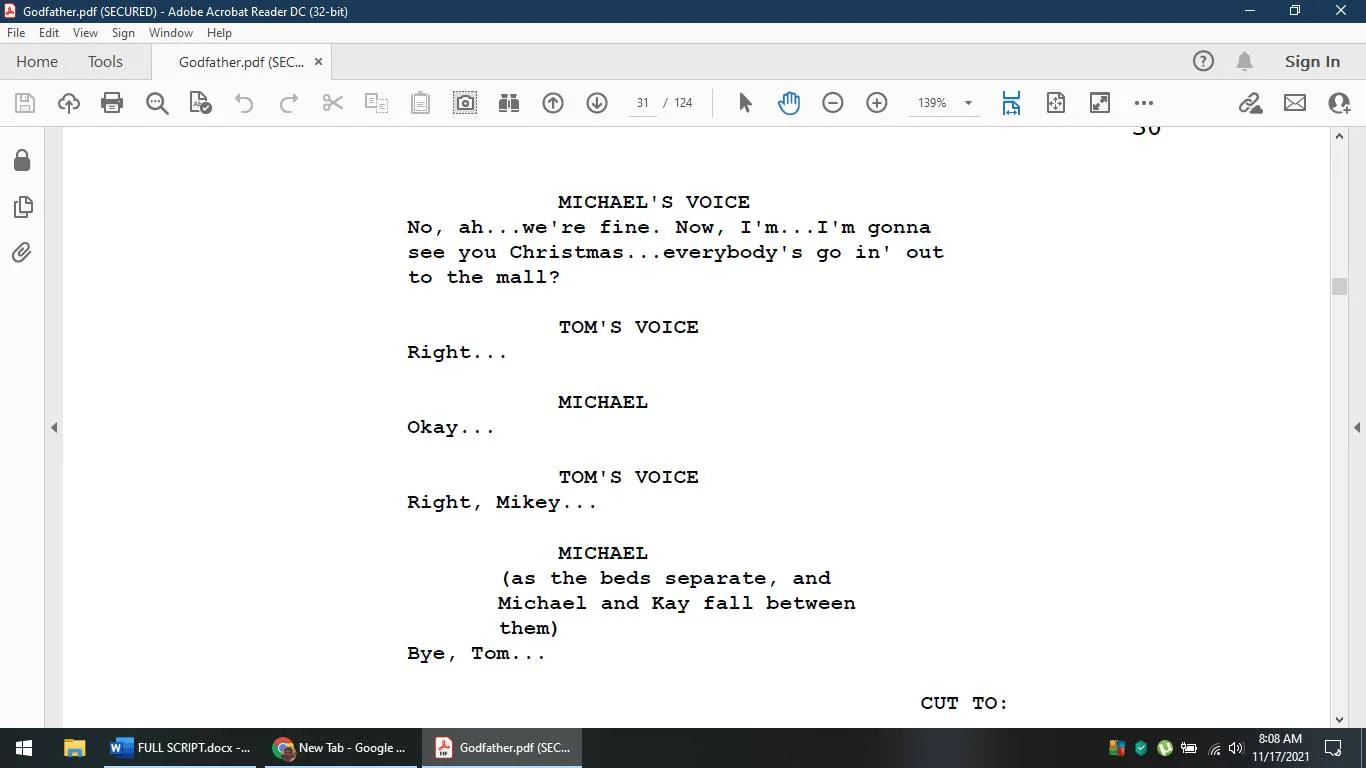Screen dimensions: 1366x768
Task: Show page thumbnails in the left pane
Action: tap(22, 207)
